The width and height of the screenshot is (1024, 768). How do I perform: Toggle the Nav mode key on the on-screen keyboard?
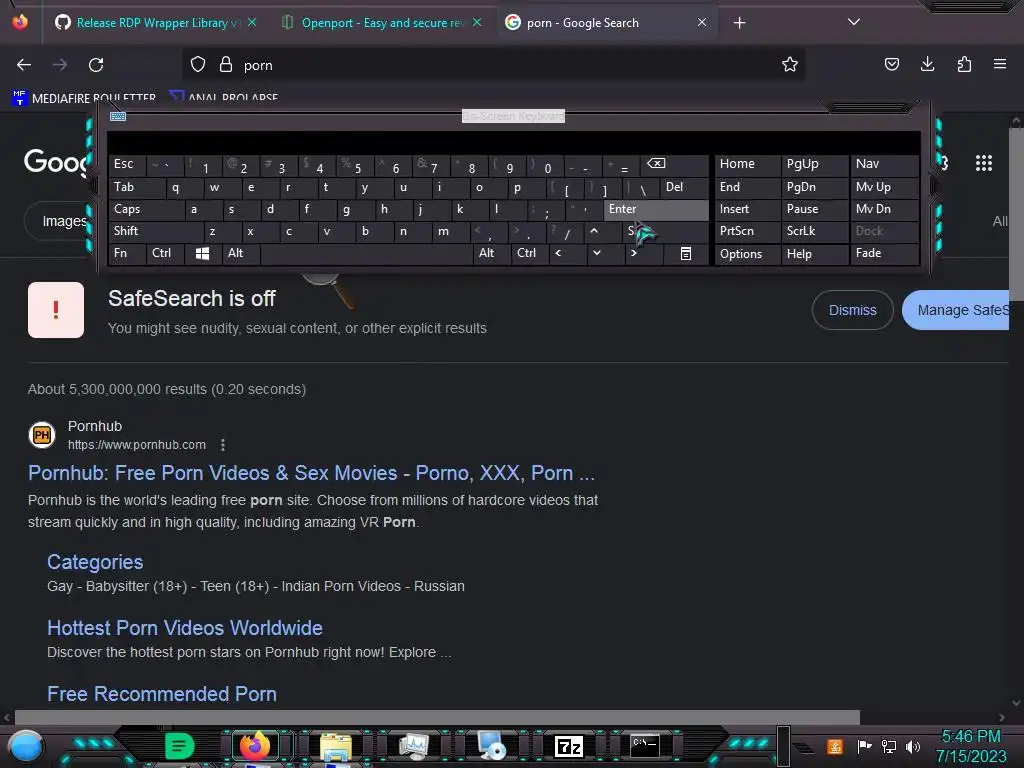pos(884,164)
